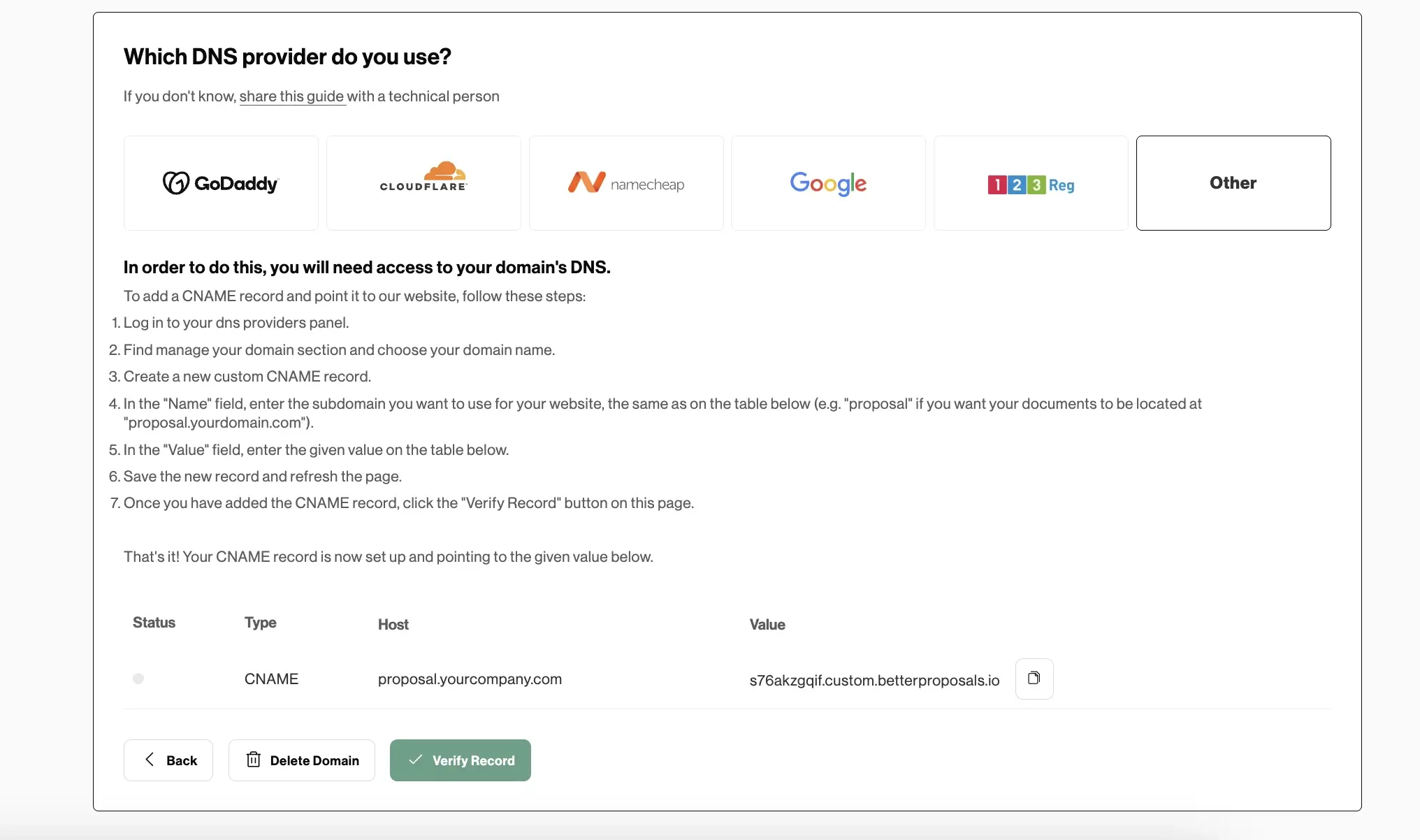
Task: Select the Other DNS provider option
Action: [1233, 182]
